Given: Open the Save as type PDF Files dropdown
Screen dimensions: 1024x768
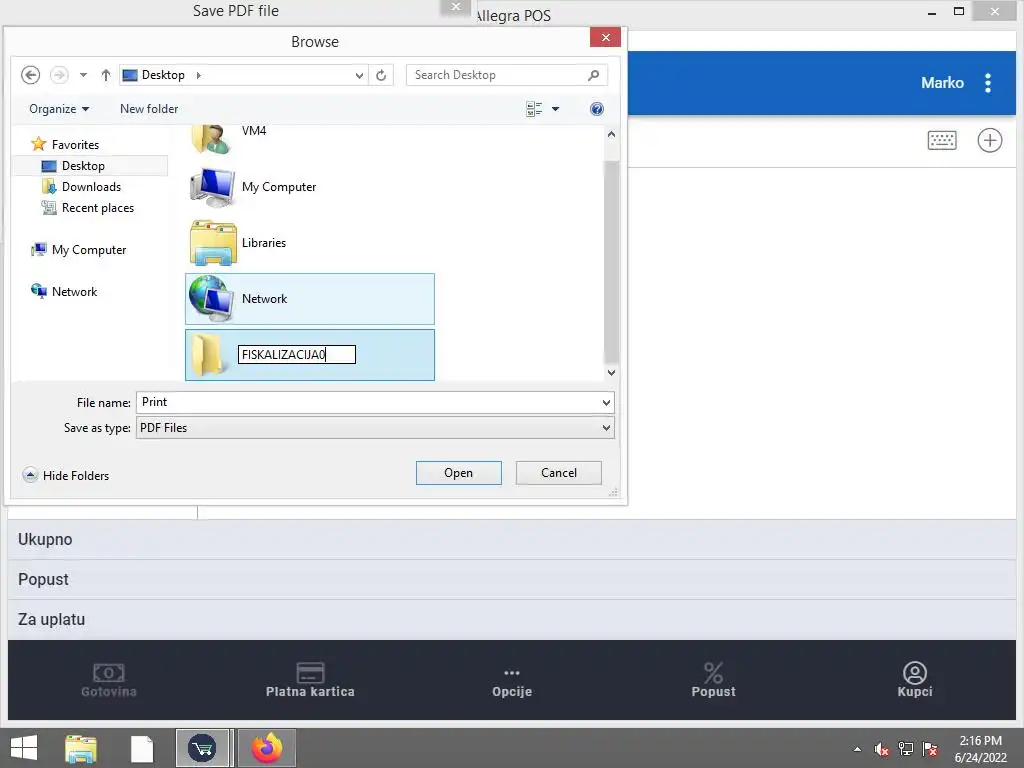Looking at the screenshot, I should tap(375, 428).
